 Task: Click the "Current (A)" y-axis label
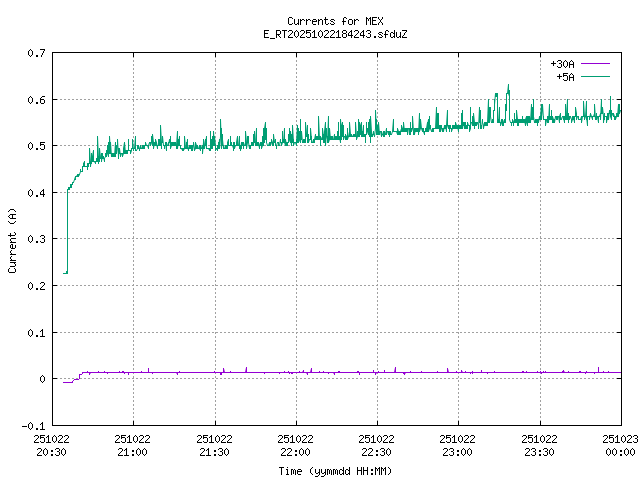[x=12, y=239]
